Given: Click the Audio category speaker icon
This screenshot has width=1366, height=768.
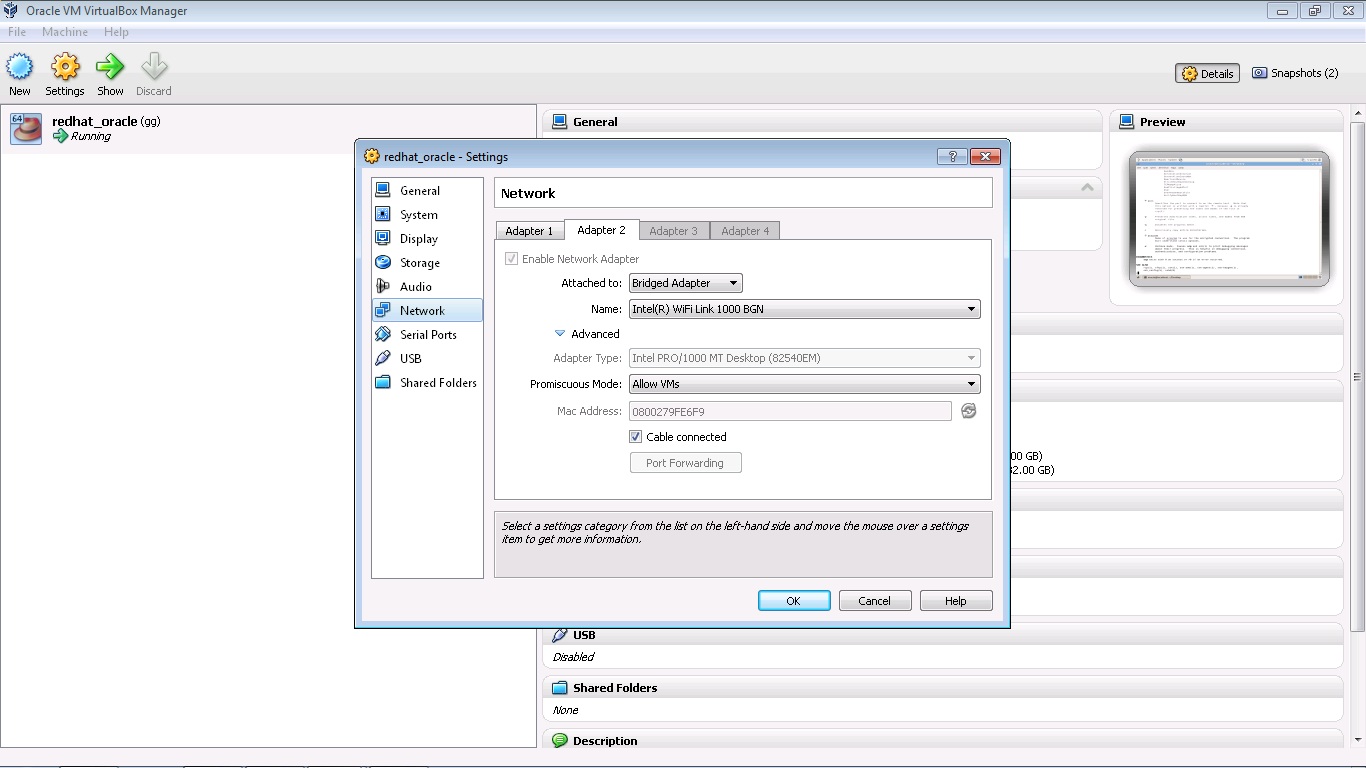Looking at the screenshot, I should coord(383,286).
